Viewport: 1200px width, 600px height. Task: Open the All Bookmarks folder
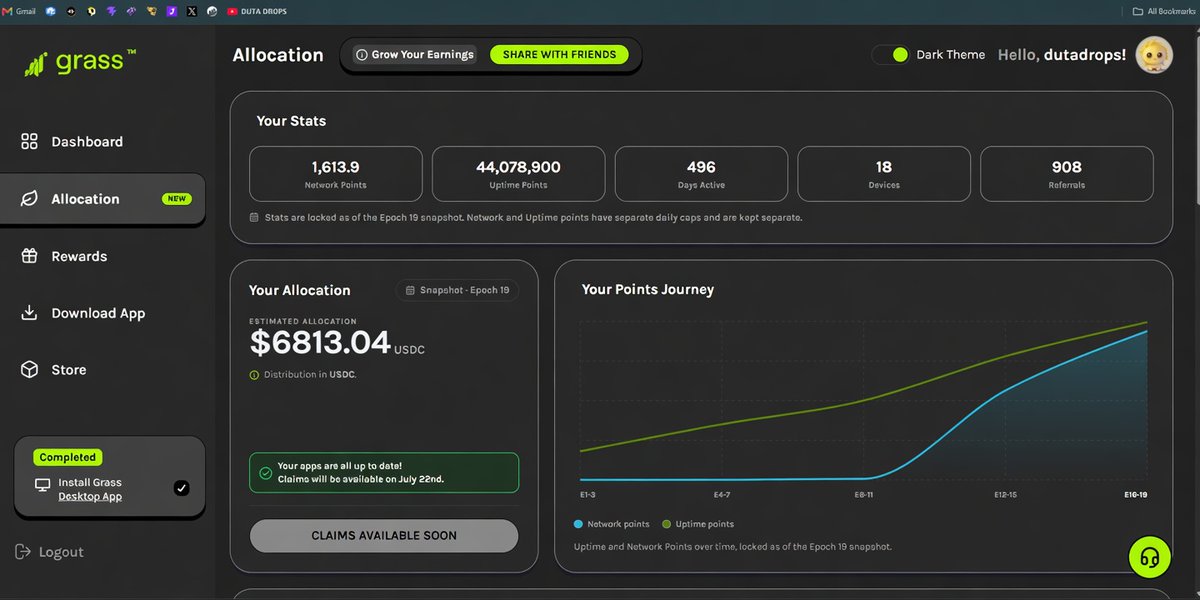pos(1163,11)
